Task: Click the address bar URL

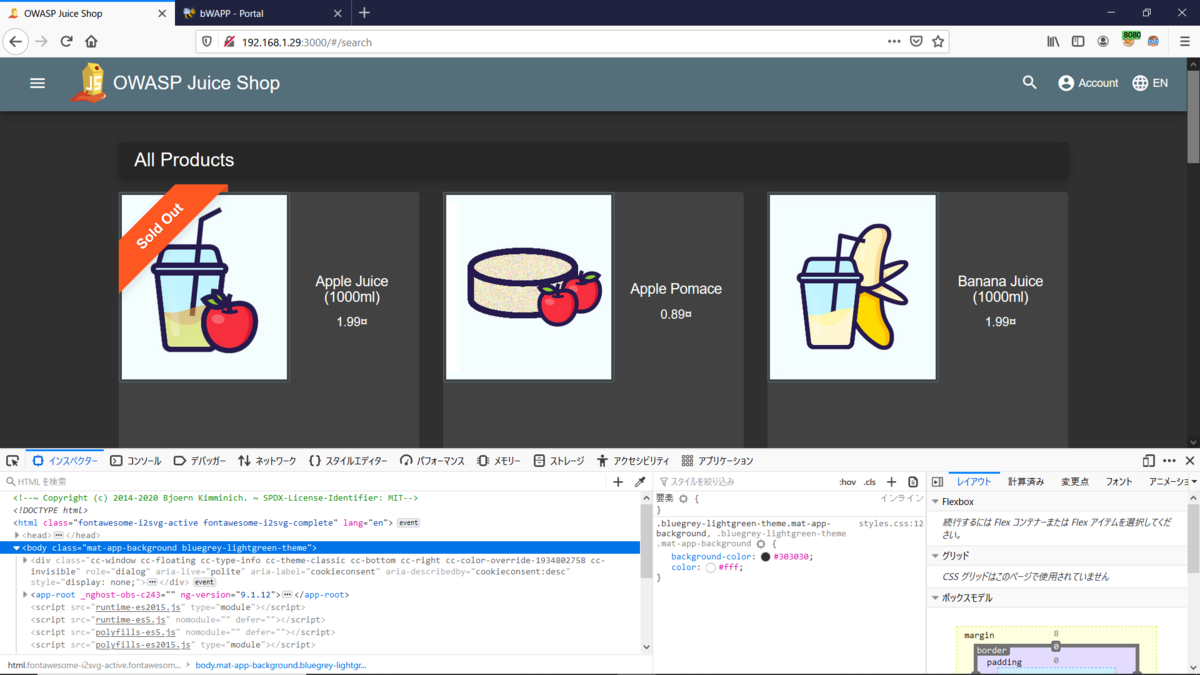Action: 307,42
